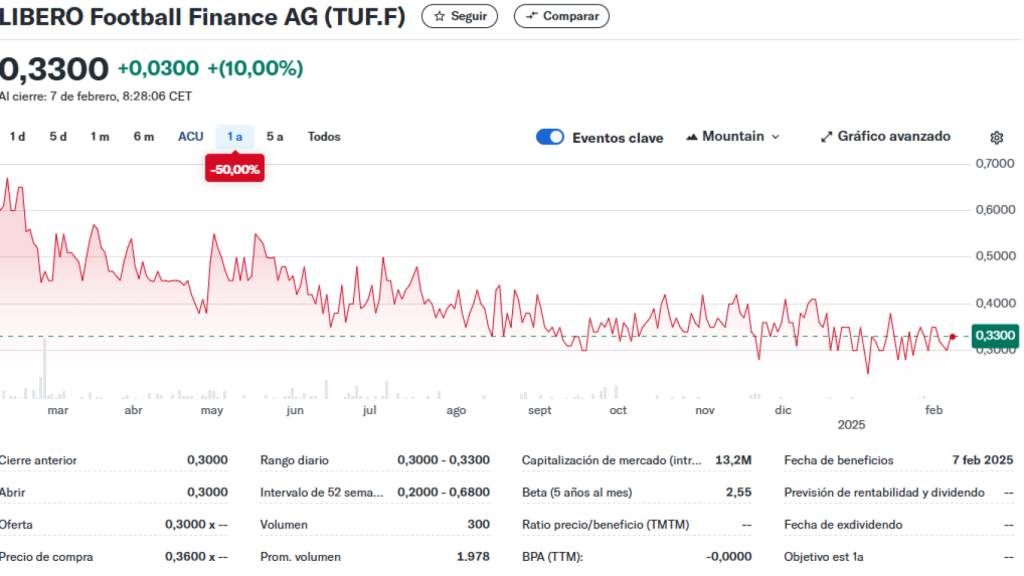
Task: Click the tall volume bar near mar
Action: pos(44,369)
